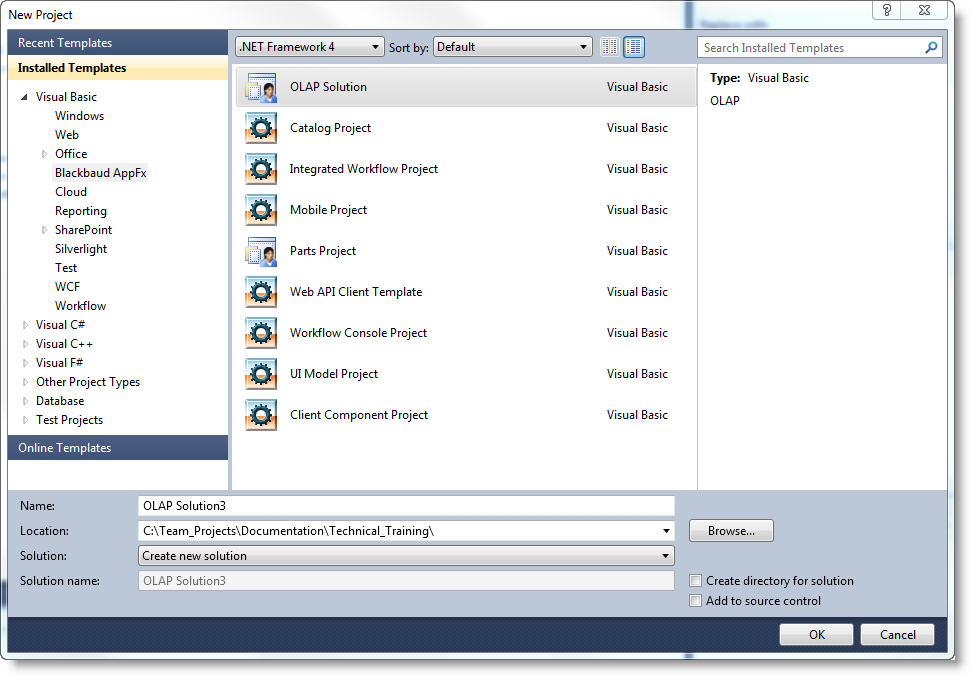
Task: Open the dialog Help question mark button
Action: [x=887, y=10]
